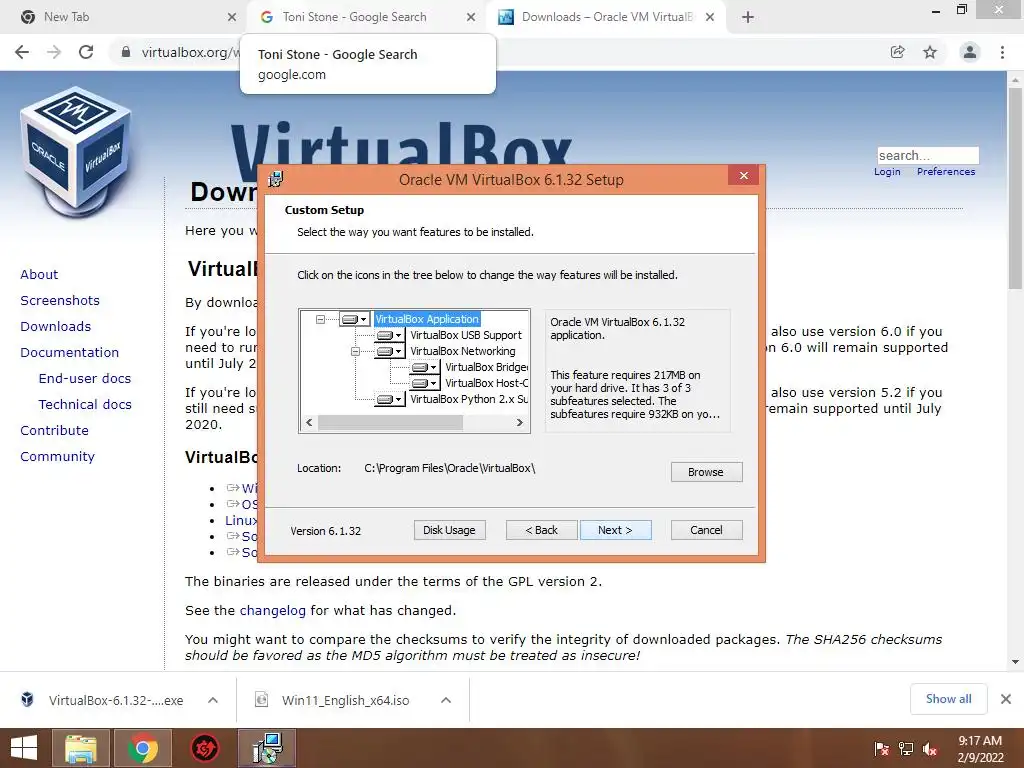Screen dimensions: 1024x768
Task: Click the VirtualBox cube logo
Action: click(76, 152)
